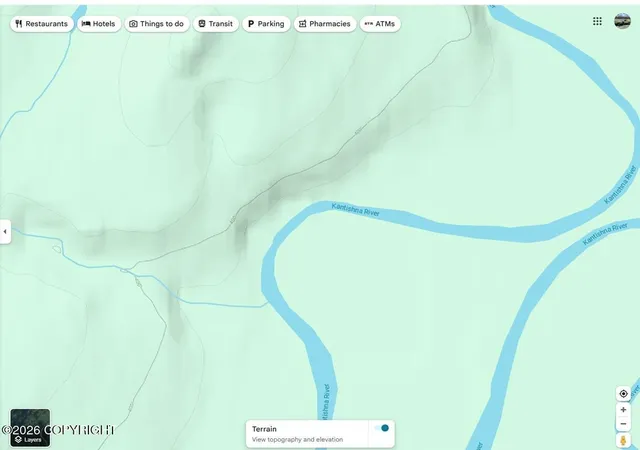The width and height of the screenshot is (640, 450).
Task: Show nearby Pharmacies
Action: [x=325, y=24]
